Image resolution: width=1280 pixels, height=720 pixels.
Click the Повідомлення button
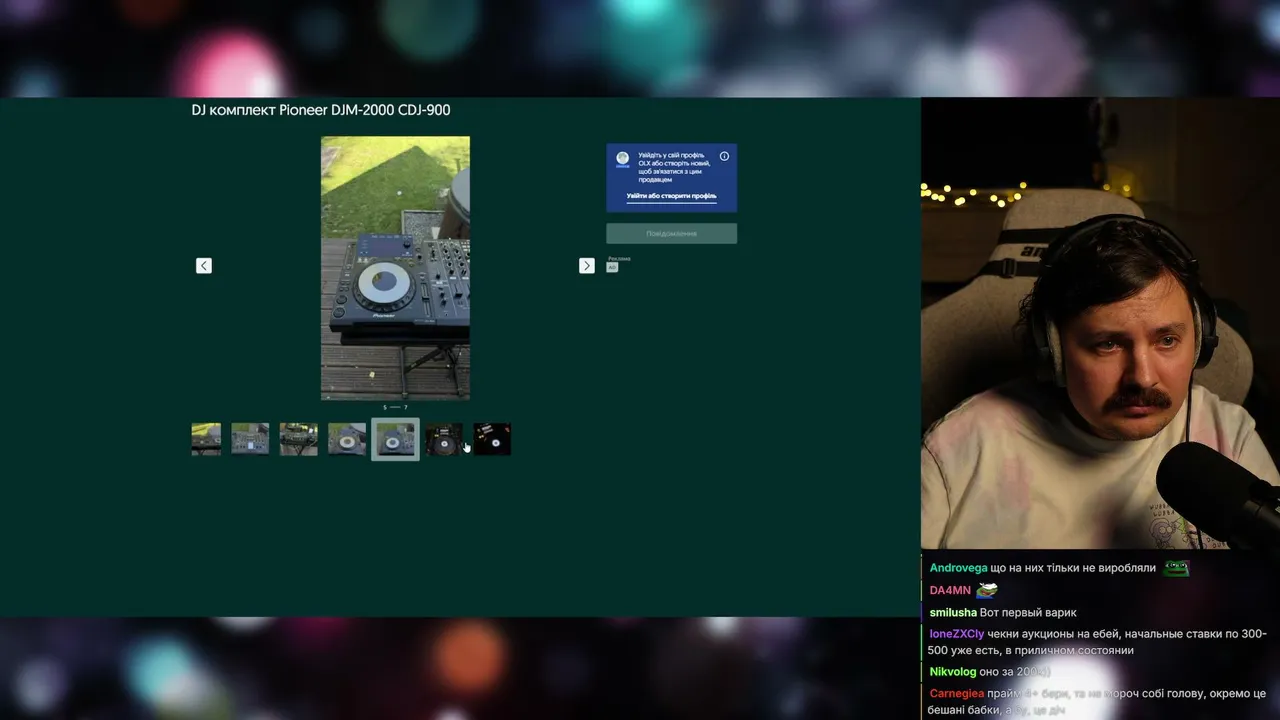pos(672,233)
